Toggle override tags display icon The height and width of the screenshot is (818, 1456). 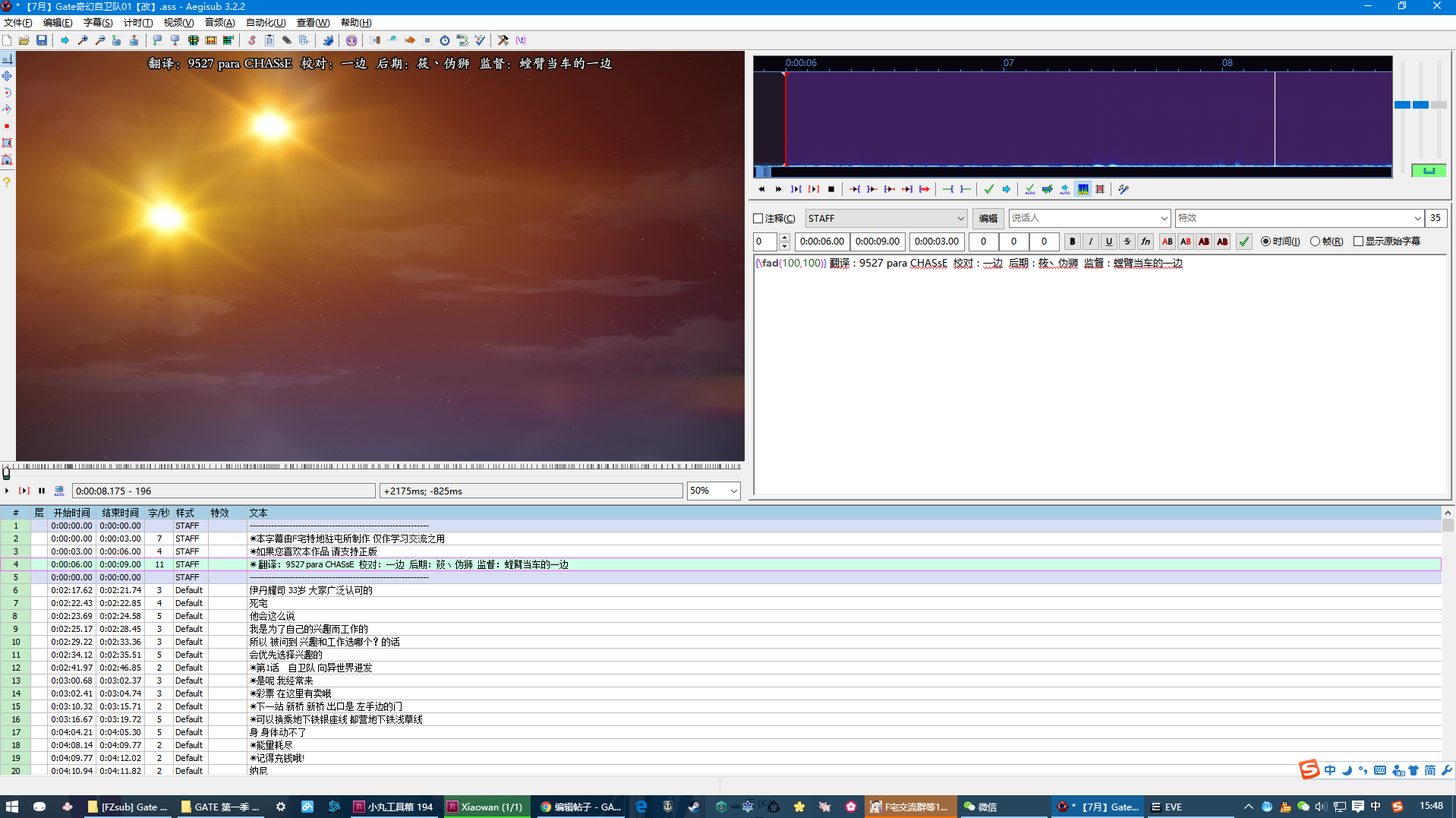(521, 40)
